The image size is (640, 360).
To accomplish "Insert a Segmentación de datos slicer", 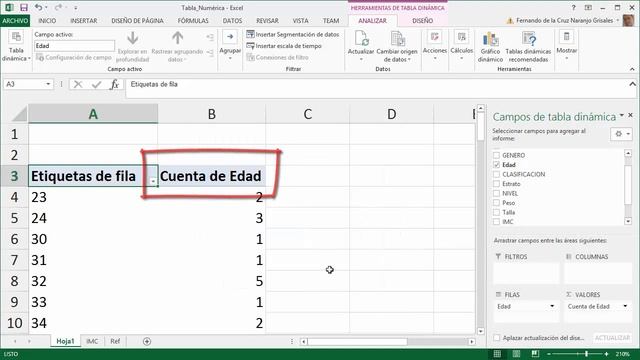I will point(293,35).
